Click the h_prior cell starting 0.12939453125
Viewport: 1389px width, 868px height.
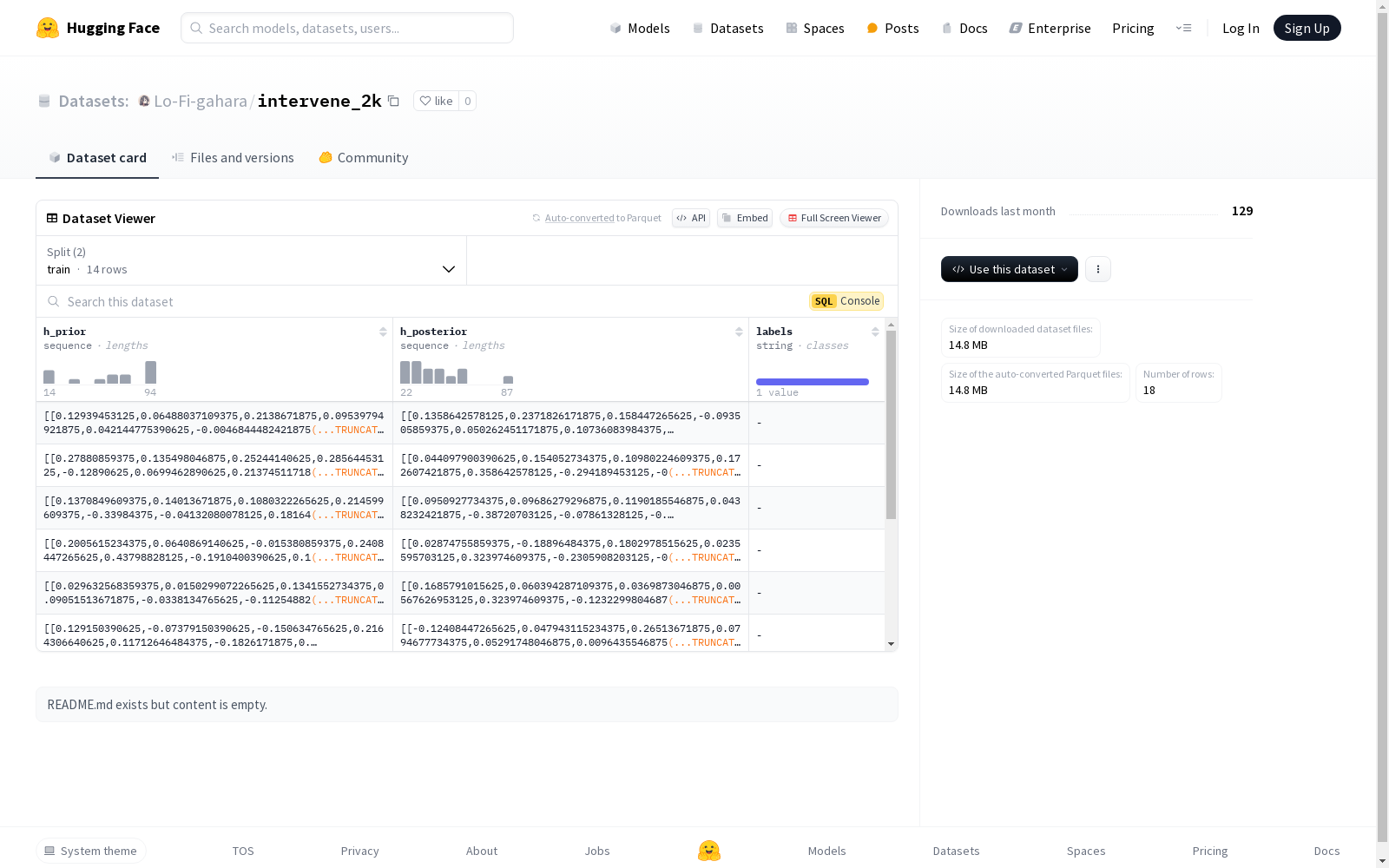coord(214,423)
